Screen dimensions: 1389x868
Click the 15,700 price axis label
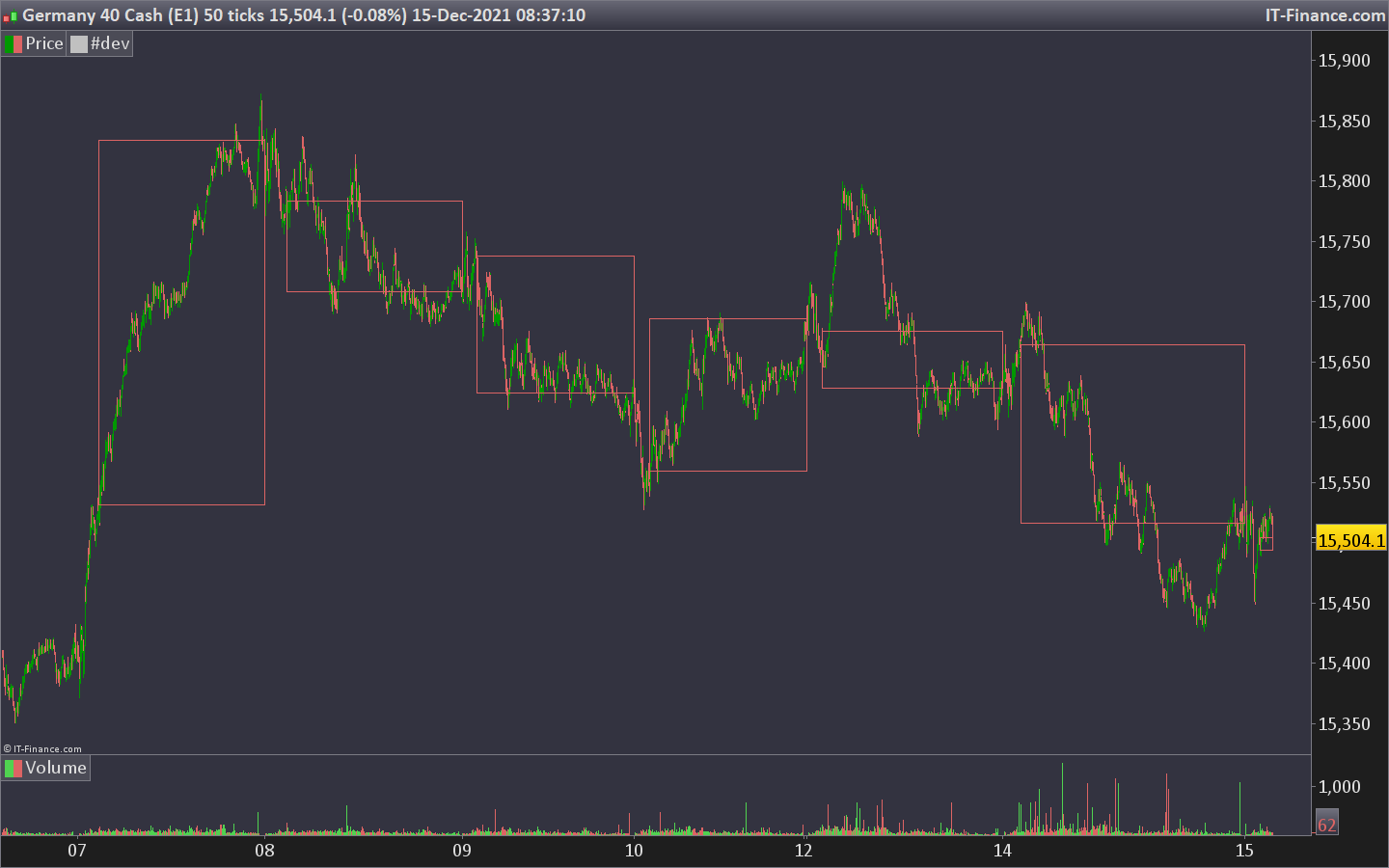click(1344, 302)
